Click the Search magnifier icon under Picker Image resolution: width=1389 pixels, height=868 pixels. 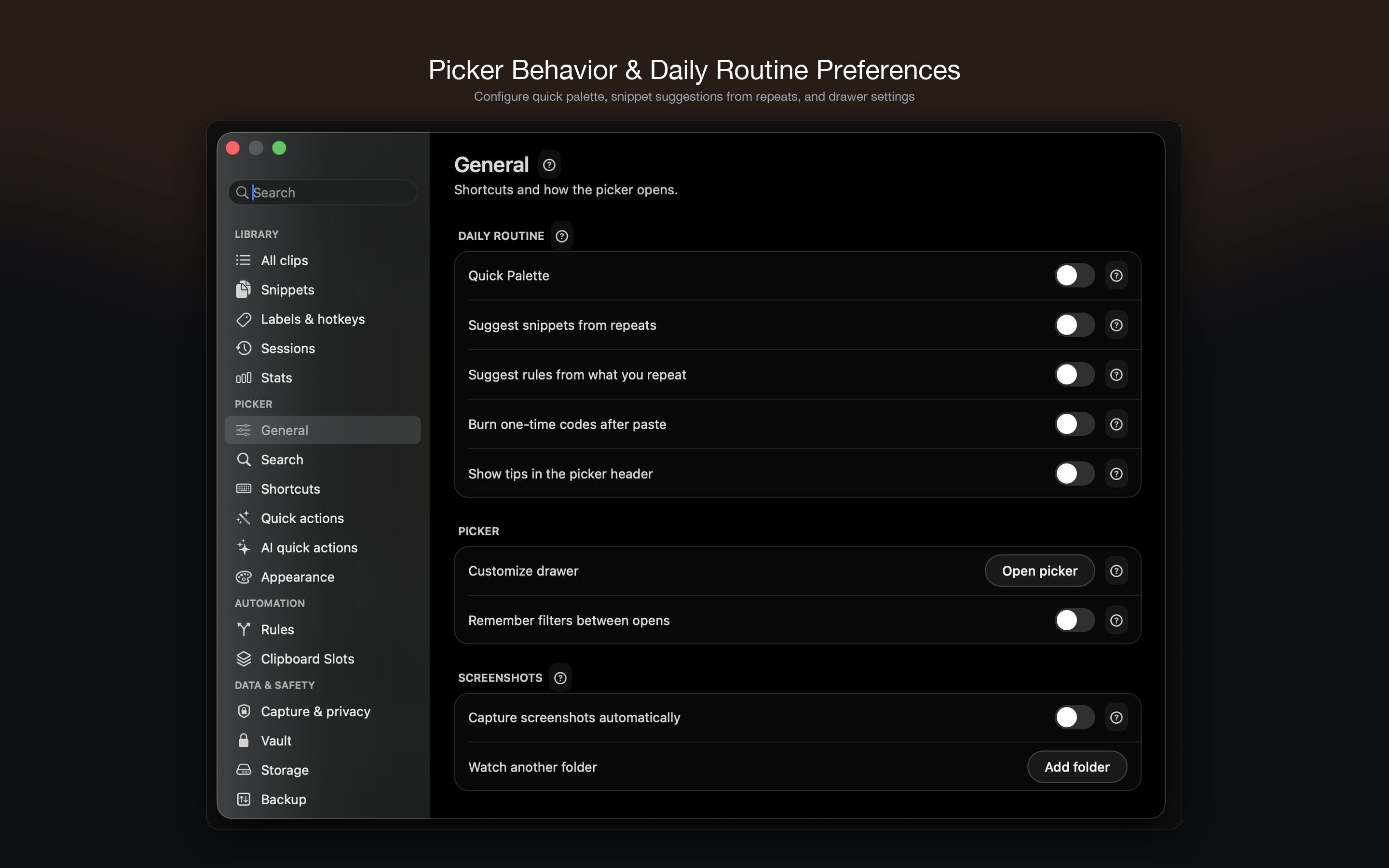pyautogui.click(x=244, y=459)
